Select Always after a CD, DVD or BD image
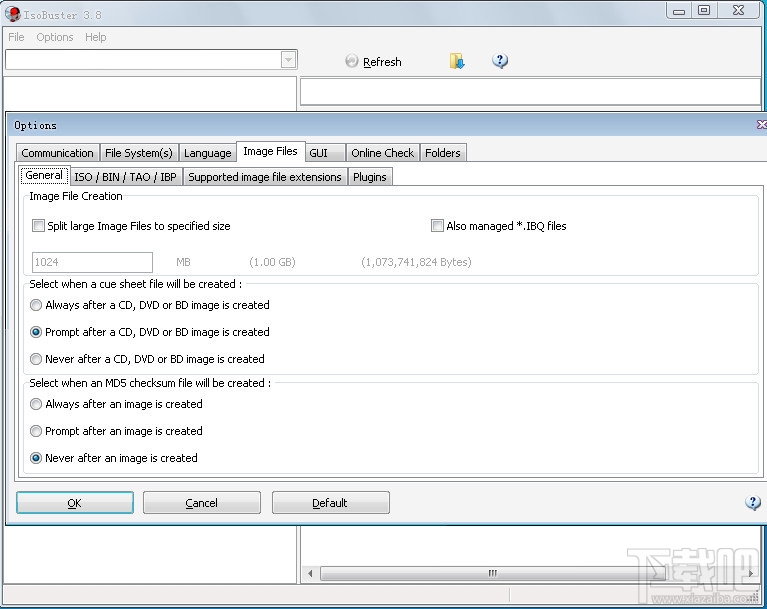This screenshot has height=609, width=767. pos(36,305)
